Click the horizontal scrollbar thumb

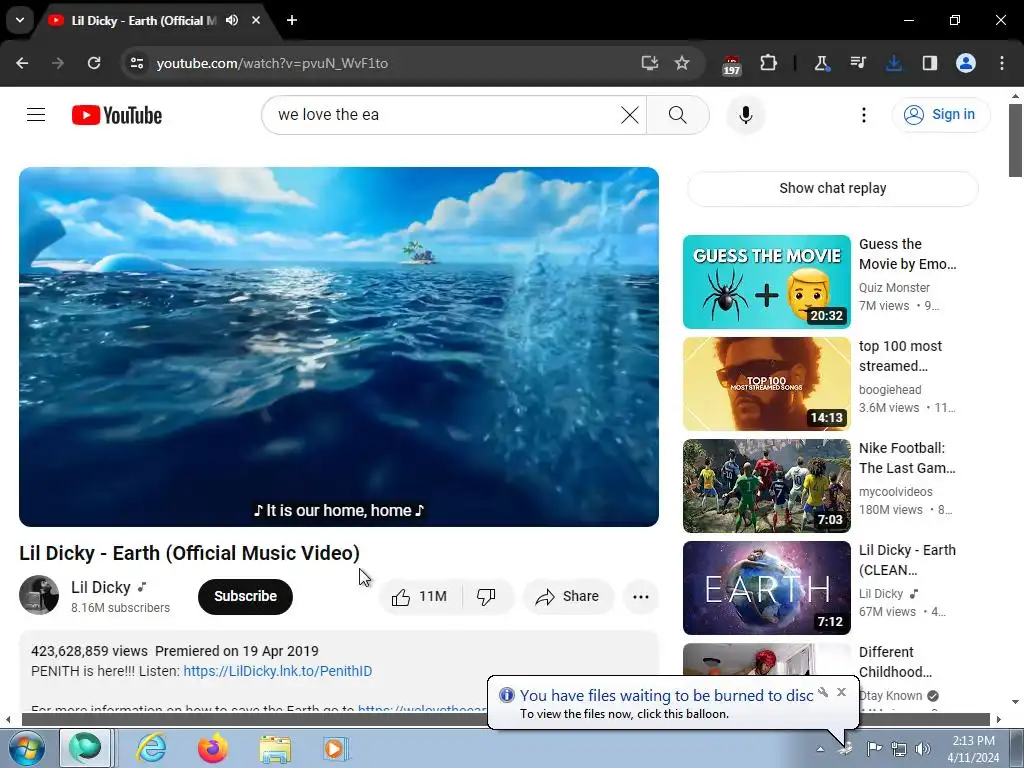[506, 719]
